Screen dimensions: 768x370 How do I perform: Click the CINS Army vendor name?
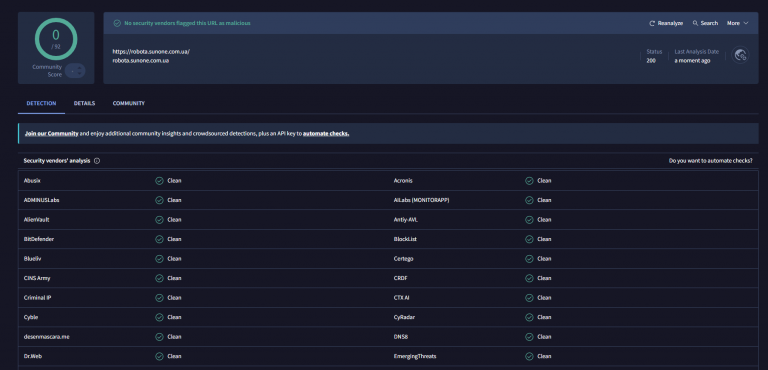[x=37, y=278]
